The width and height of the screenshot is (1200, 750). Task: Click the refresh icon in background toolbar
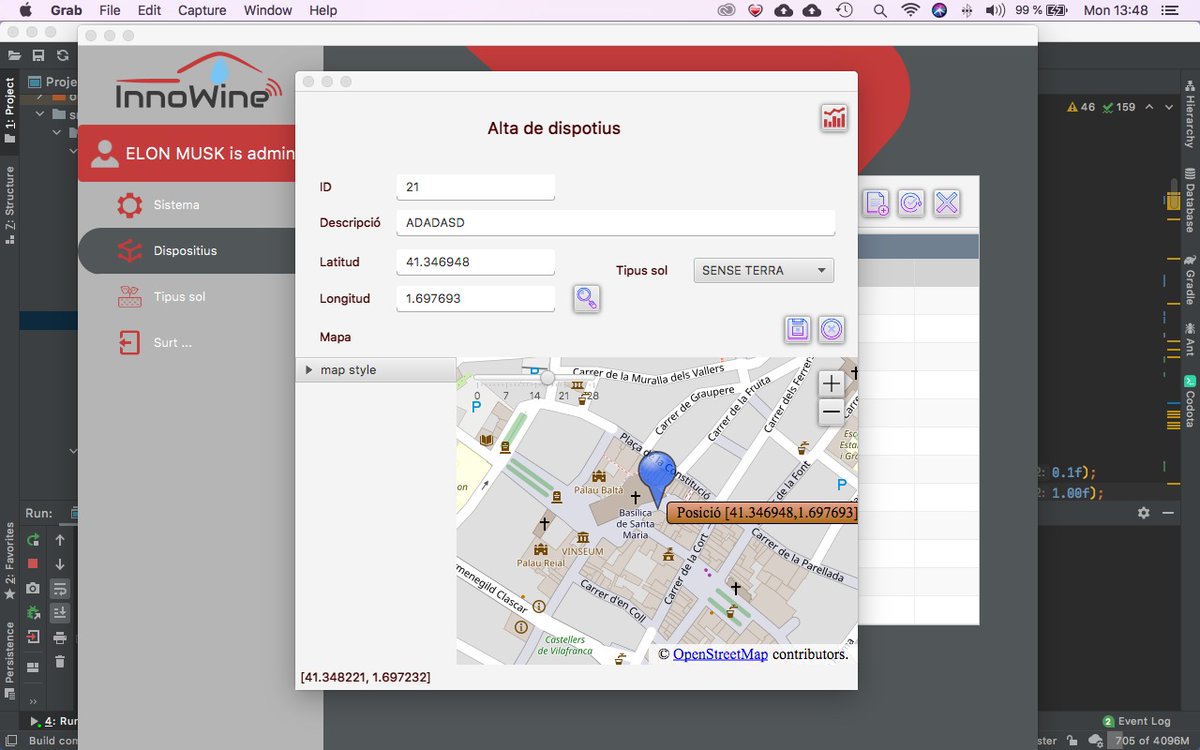tap(911, 203)
